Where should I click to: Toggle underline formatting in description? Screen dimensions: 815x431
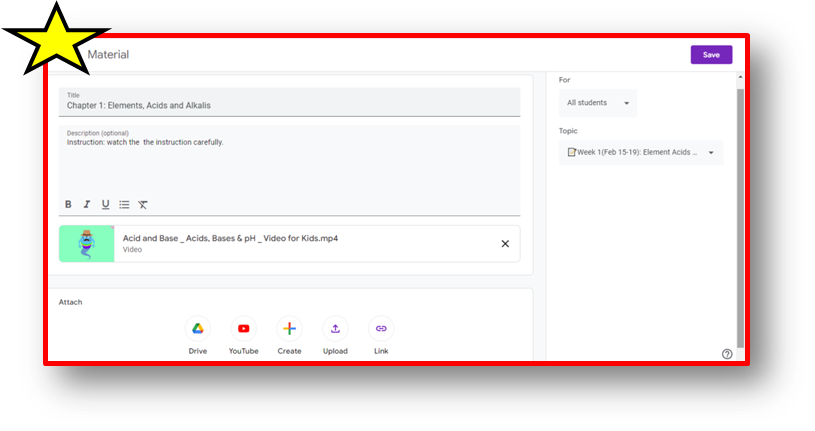click(x=106, y=204)
